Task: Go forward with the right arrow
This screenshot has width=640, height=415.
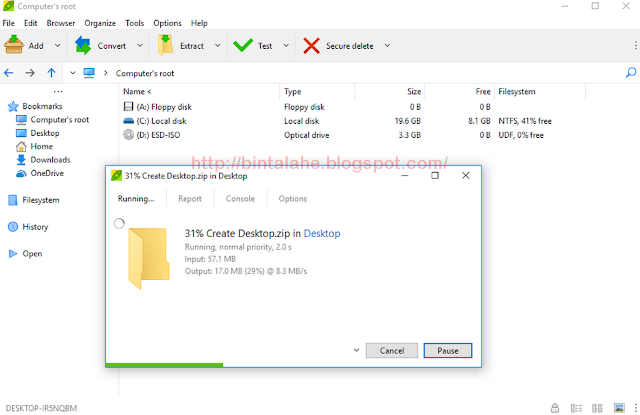Action: coord(30,73)
